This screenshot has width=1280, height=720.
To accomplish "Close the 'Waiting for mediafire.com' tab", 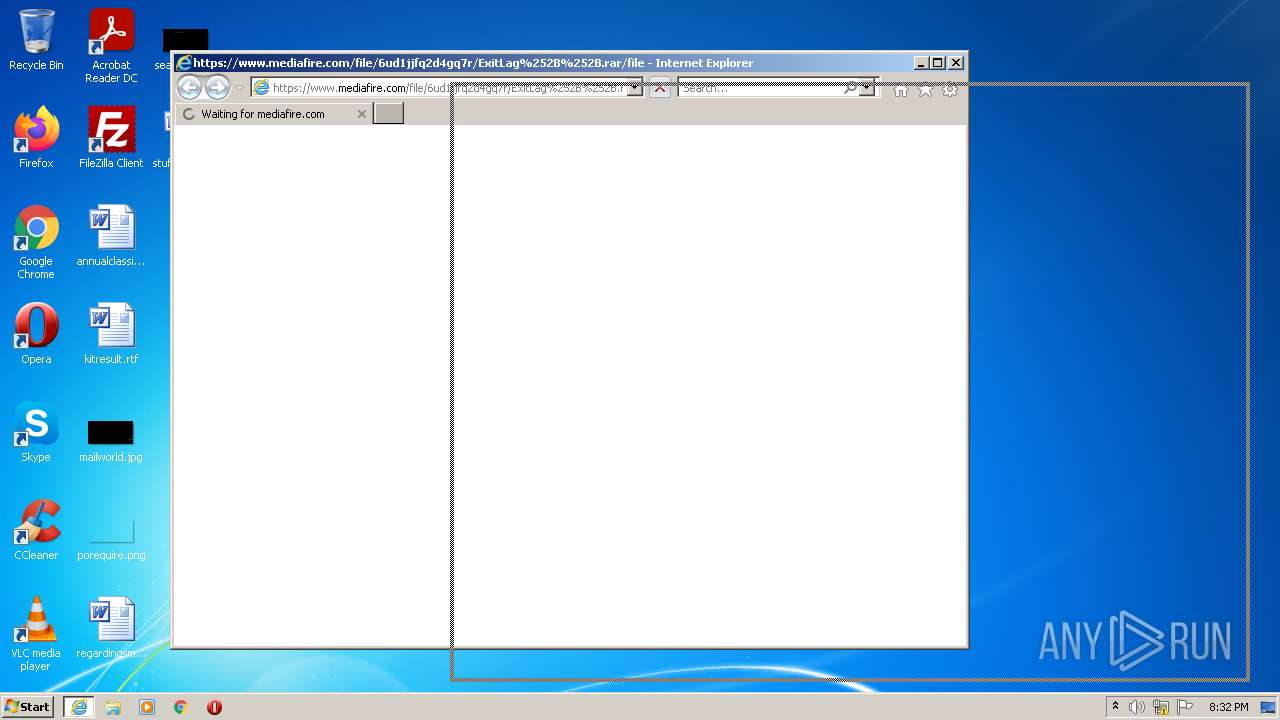I will point(362,114).
